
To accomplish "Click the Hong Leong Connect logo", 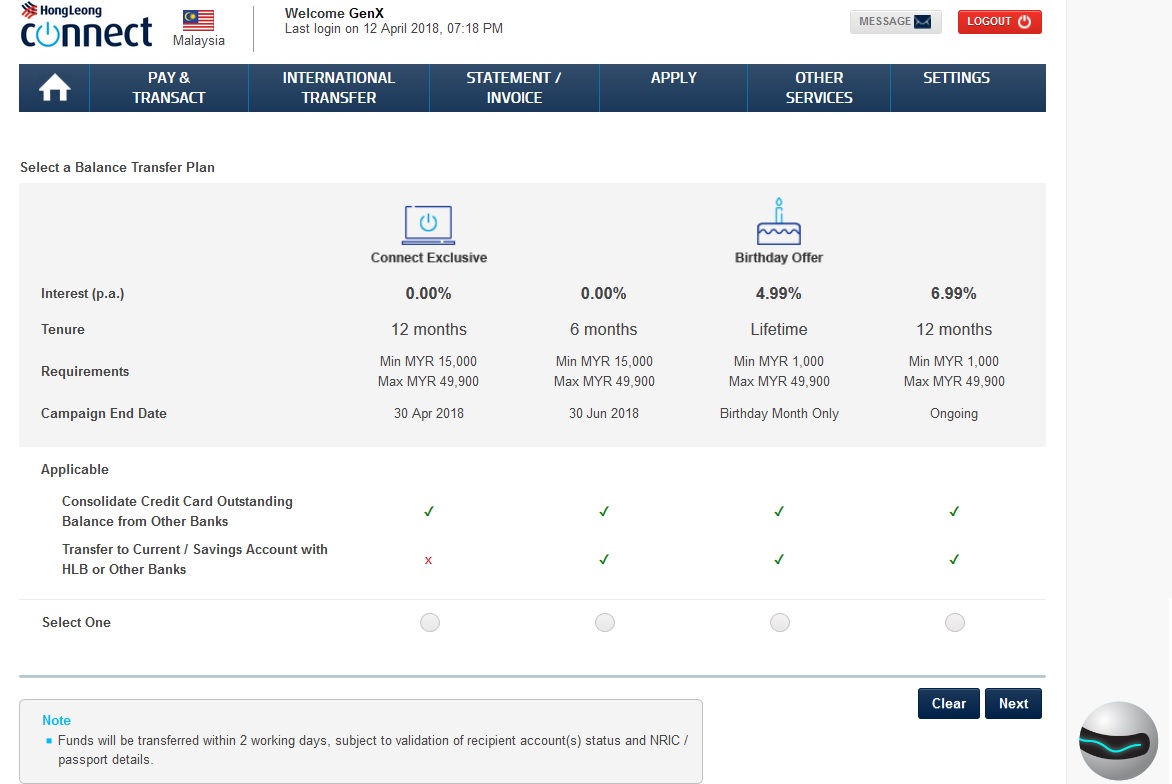I will click(x=86, y=27).
